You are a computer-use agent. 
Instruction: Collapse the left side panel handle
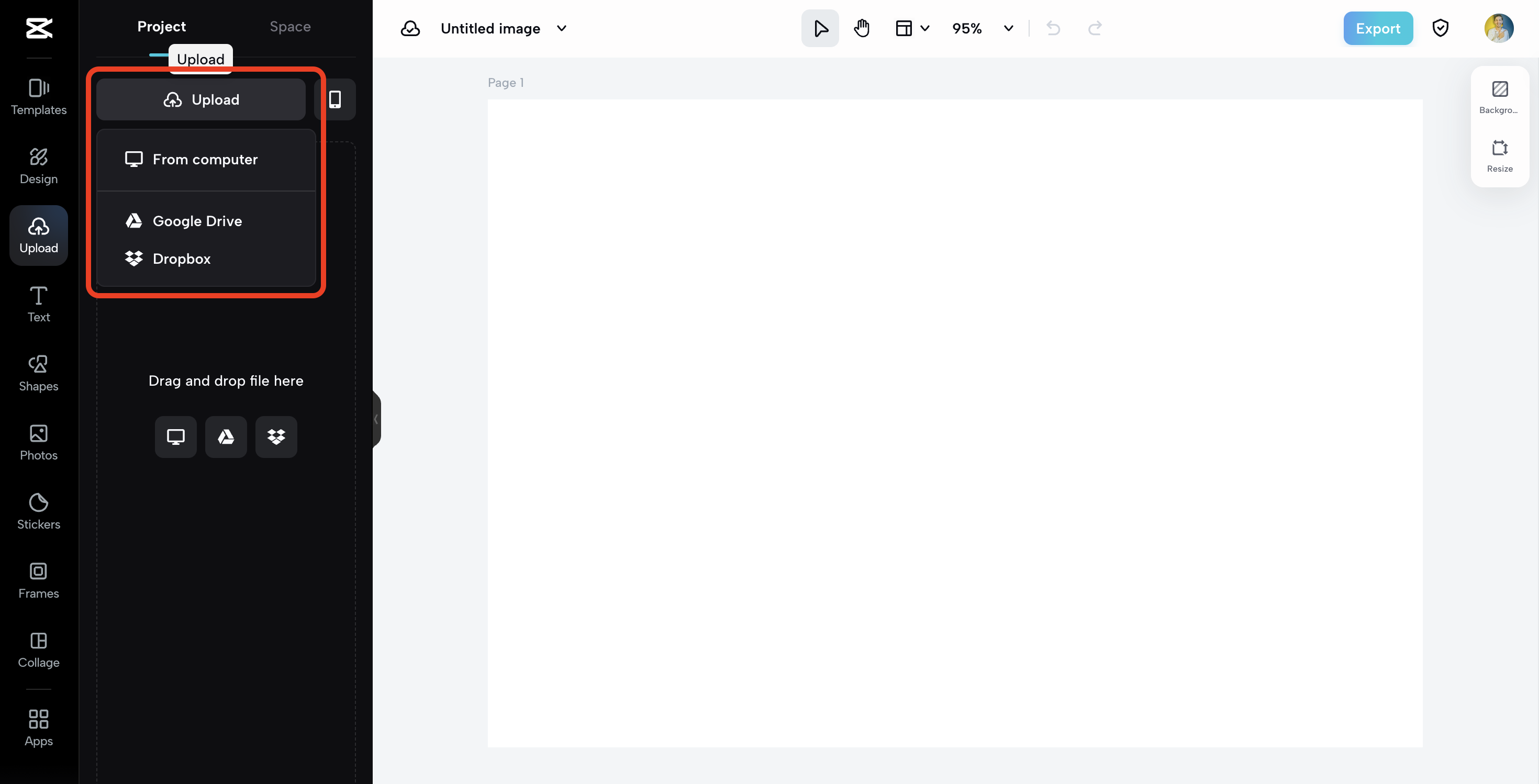click(376, 419)
